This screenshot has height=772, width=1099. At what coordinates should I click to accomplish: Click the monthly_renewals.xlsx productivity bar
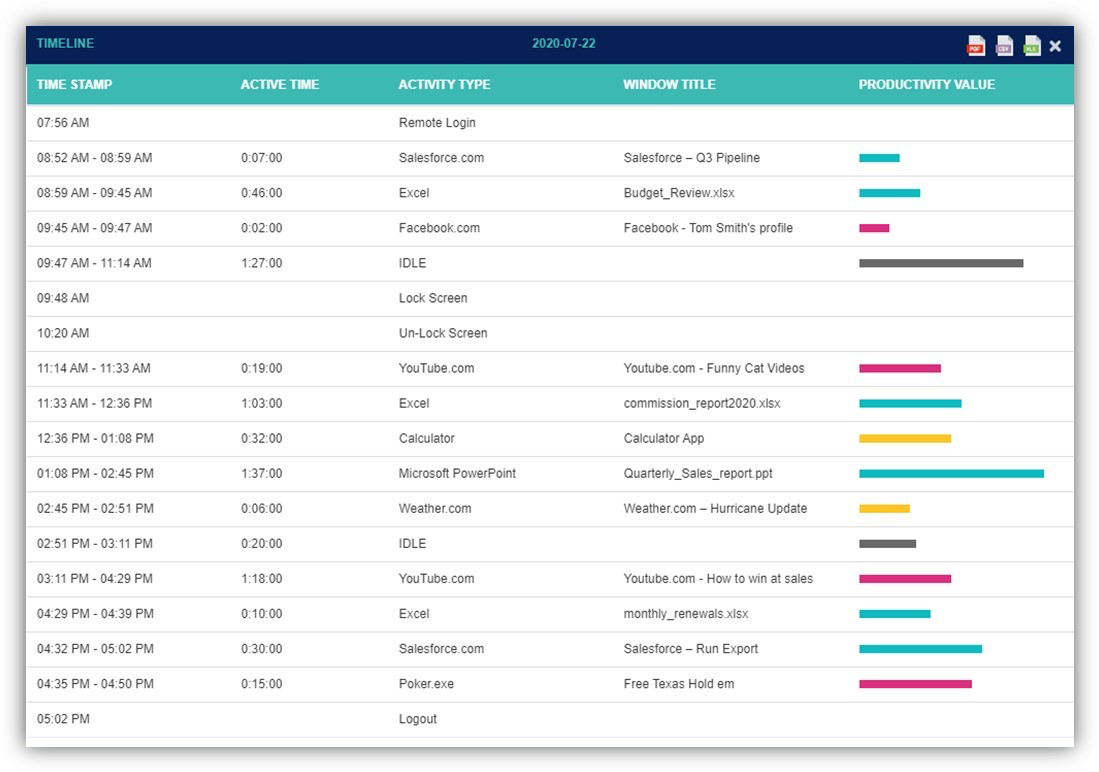coord(894,614)
